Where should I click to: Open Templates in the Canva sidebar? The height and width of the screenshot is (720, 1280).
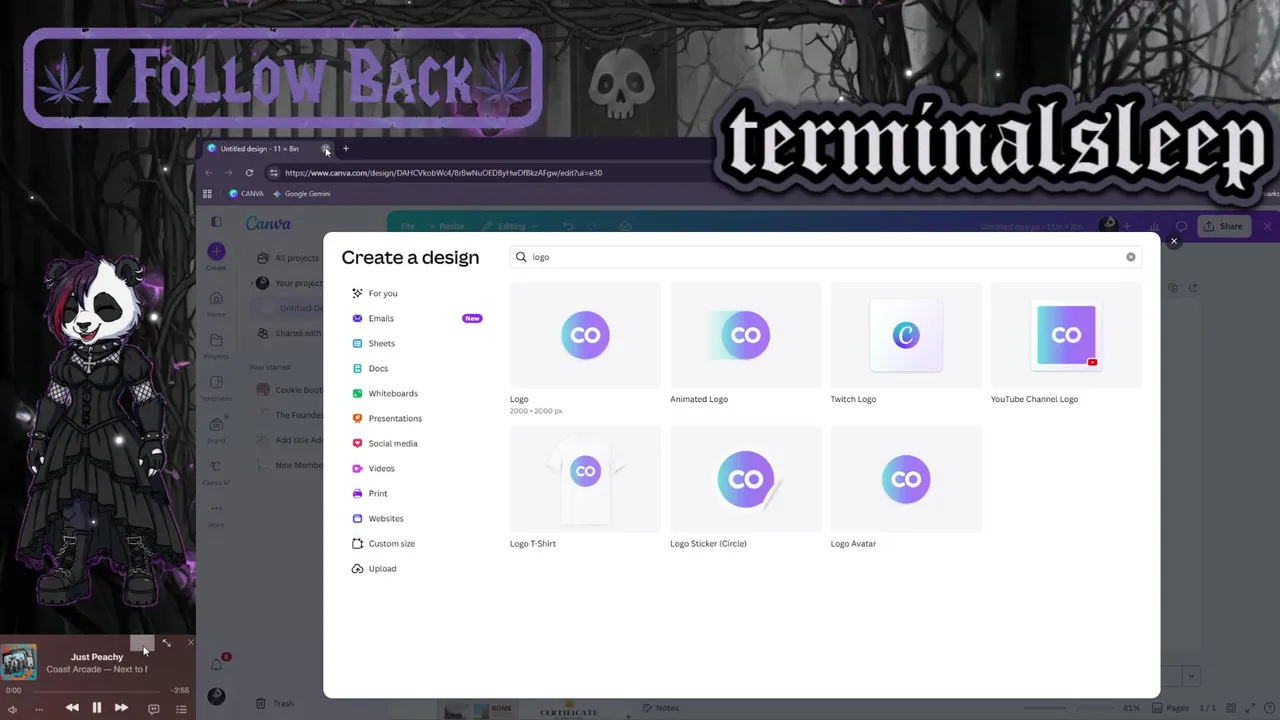click(x=216, y=388)
